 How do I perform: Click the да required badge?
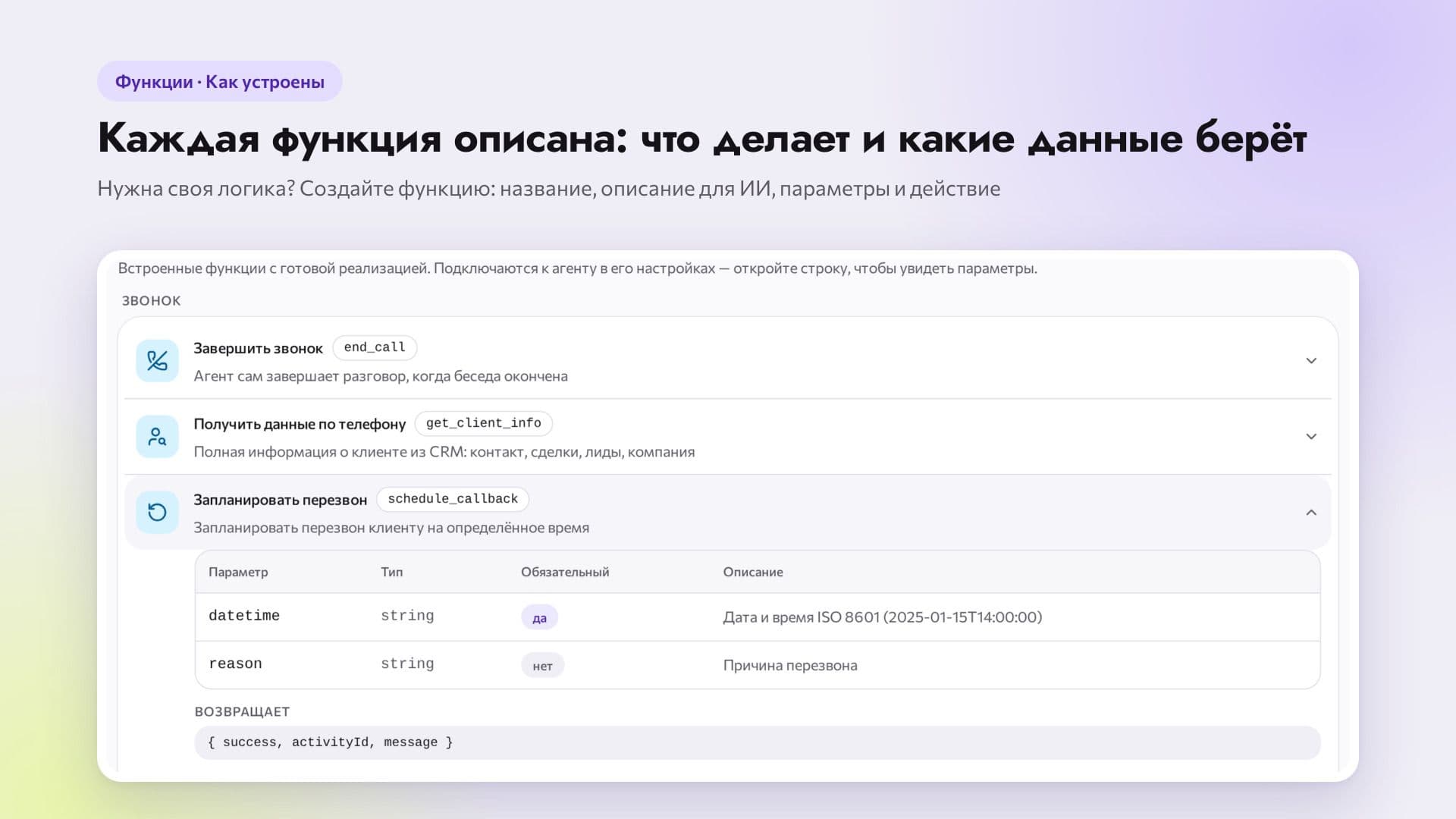pos(539,617)
